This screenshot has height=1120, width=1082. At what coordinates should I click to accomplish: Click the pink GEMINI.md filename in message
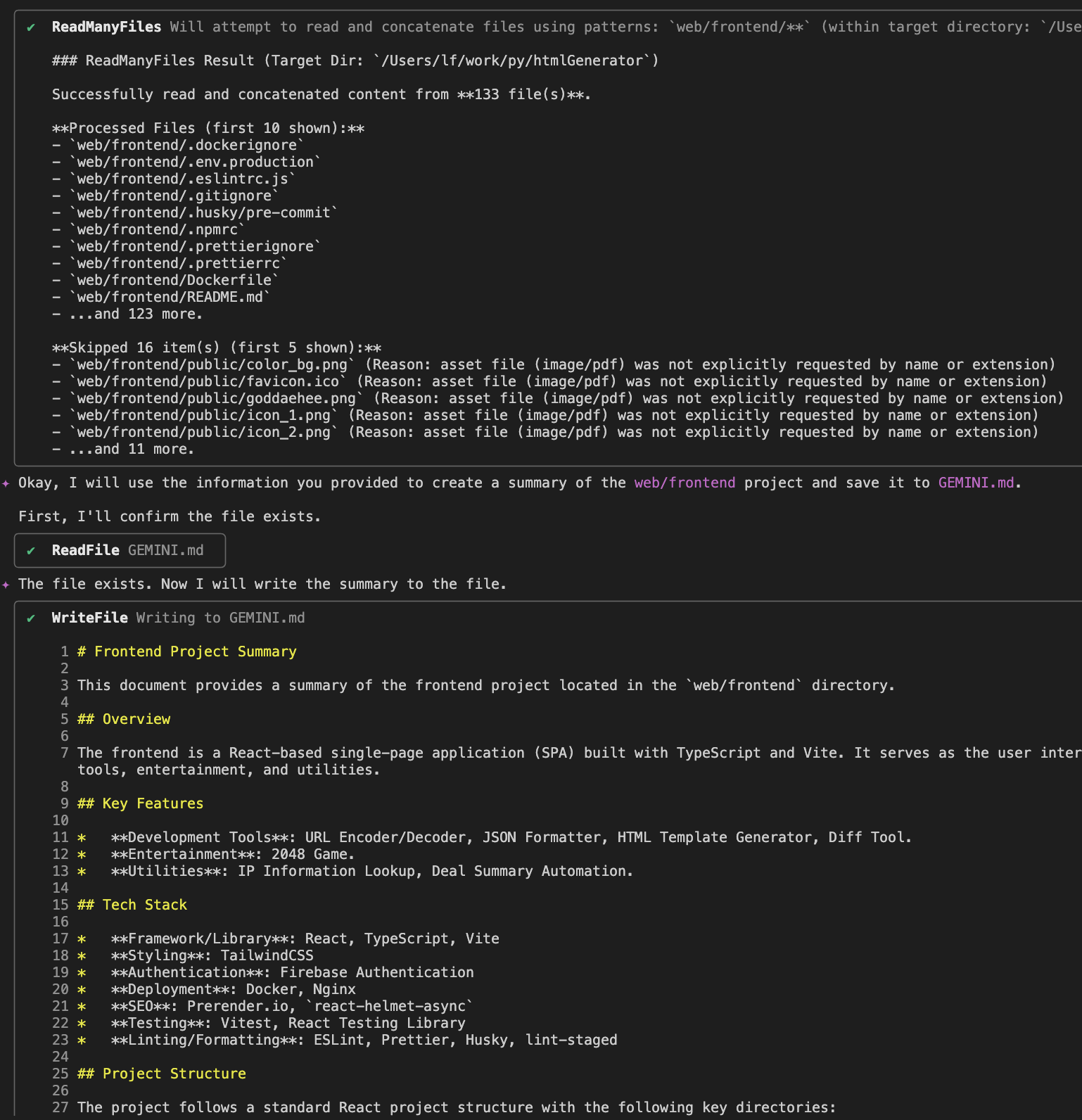pyautogui.click(x=976, y=483)
